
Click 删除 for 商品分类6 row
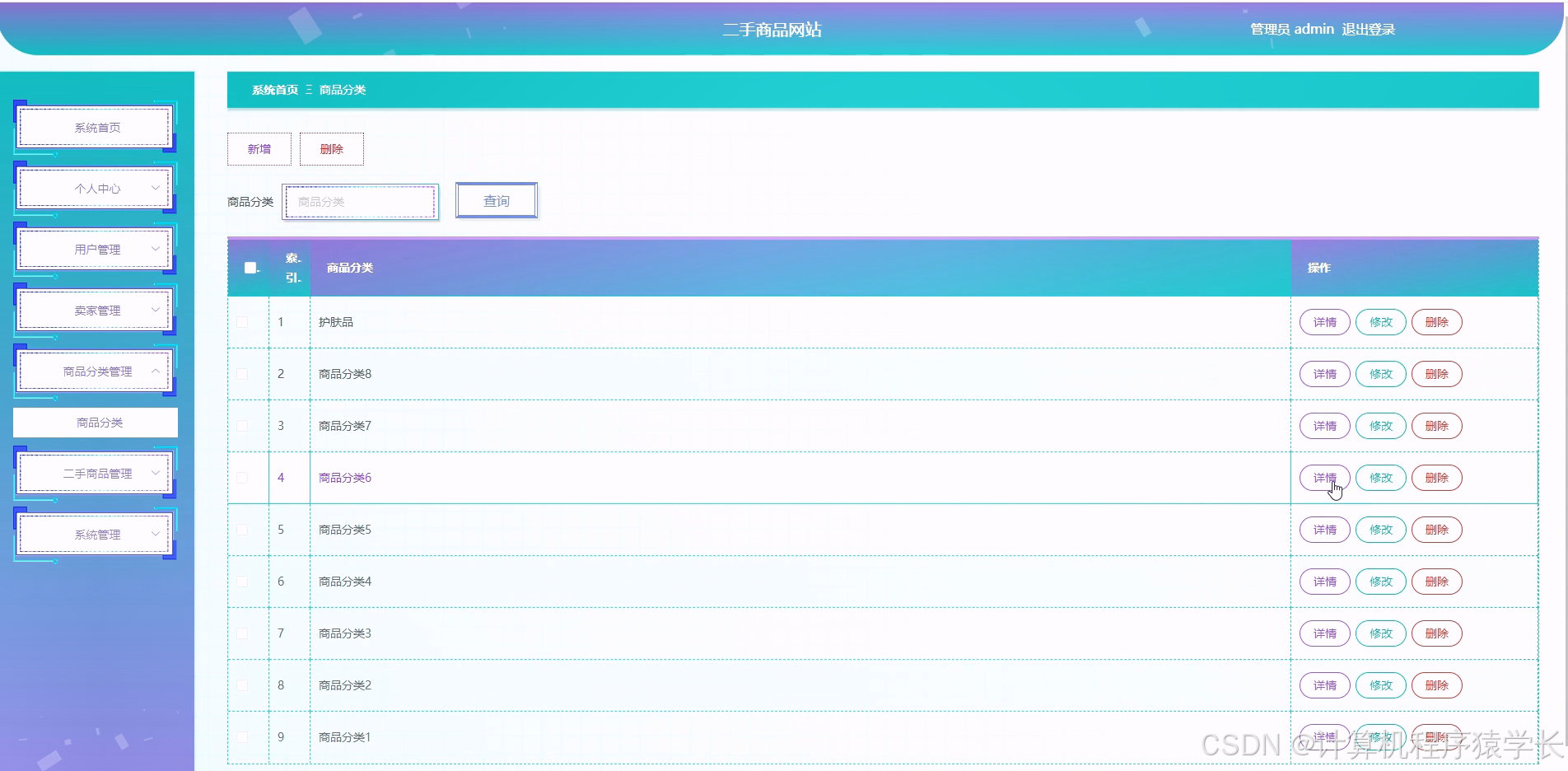point(1437,478)
